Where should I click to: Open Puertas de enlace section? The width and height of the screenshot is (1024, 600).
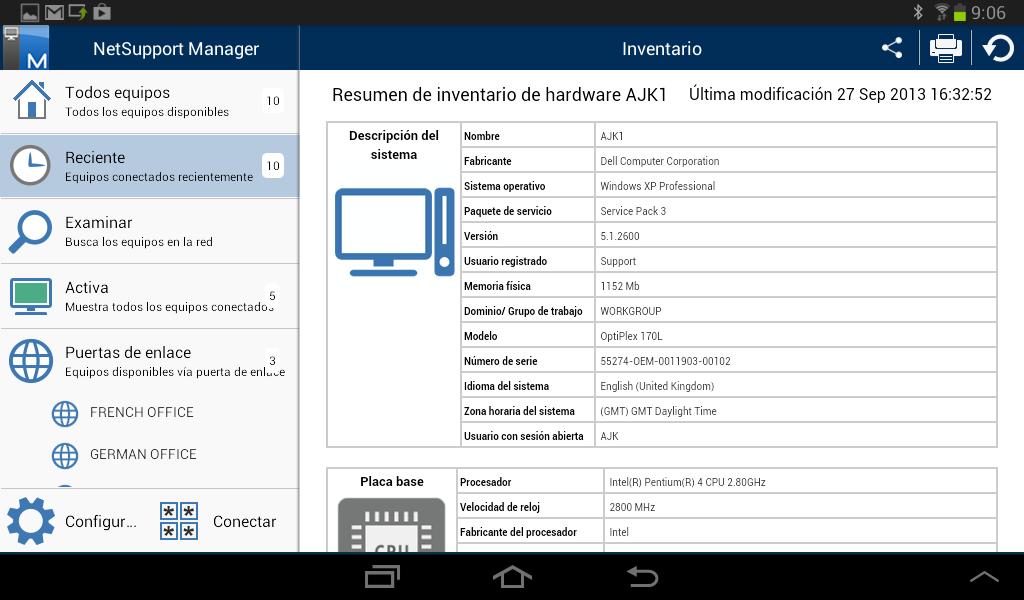[x=150, y=361]
